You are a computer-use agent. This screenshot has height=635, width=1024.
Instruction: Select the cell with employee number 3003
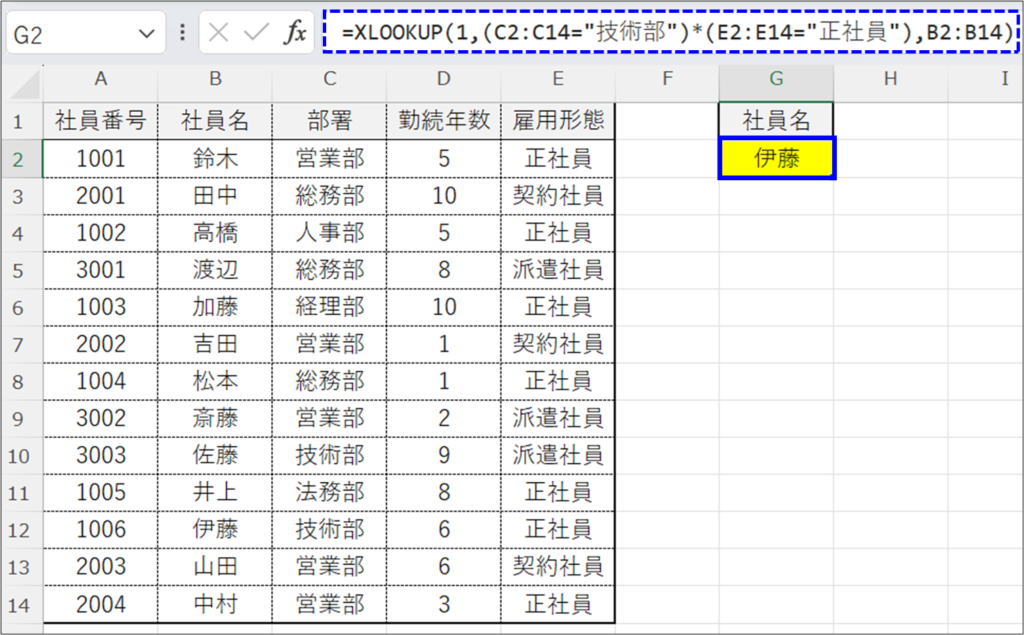[100, 456]
